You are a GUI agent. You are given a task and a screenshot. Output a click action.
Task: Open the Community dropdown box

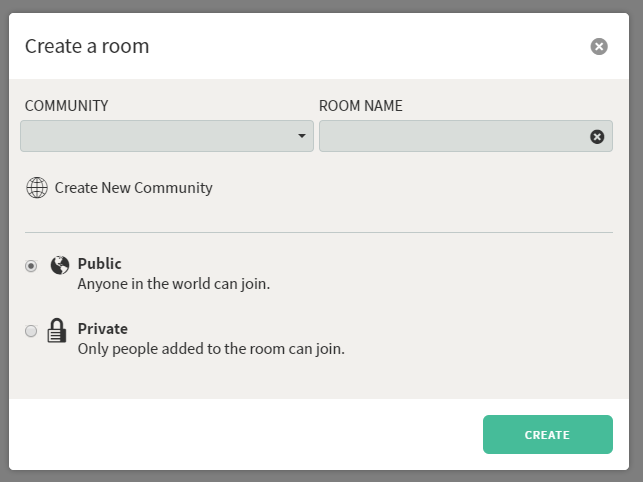(167, 136)
